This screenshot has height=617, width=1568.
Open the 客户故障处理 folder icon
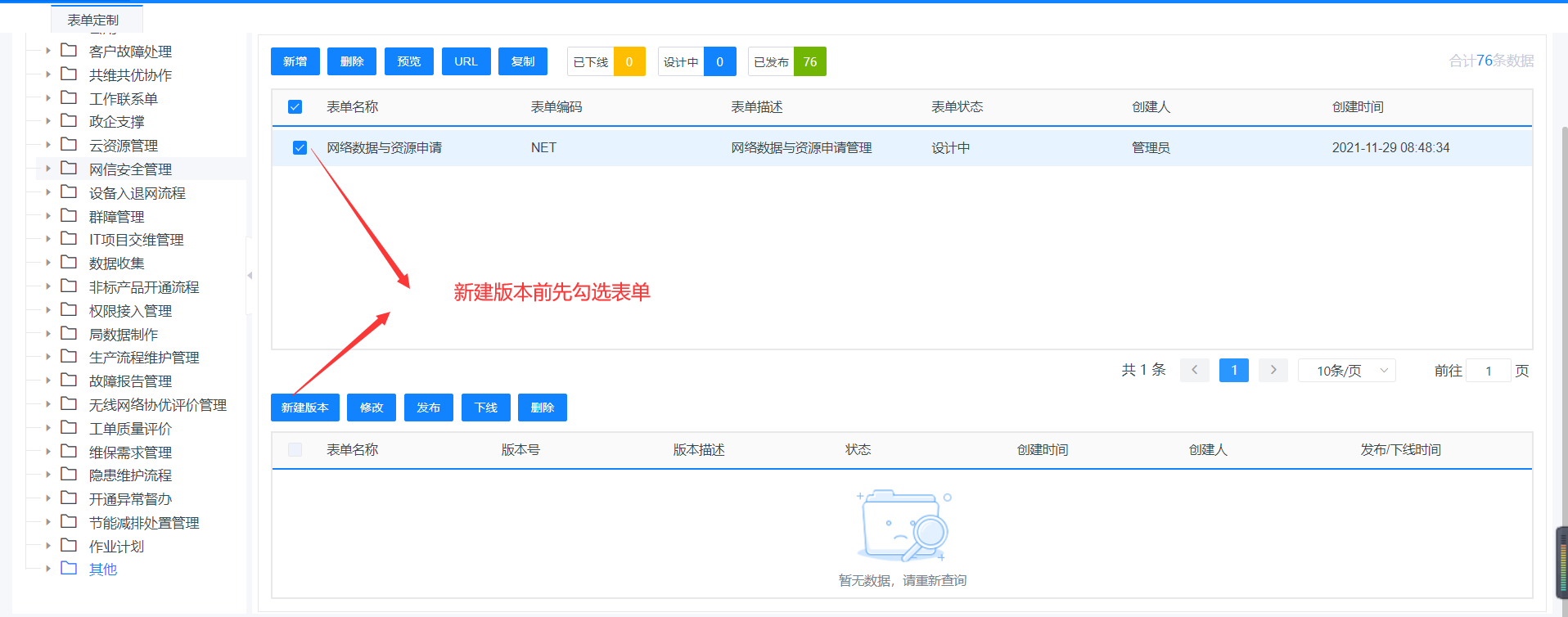pyautogui.click(x=69, y=51)
